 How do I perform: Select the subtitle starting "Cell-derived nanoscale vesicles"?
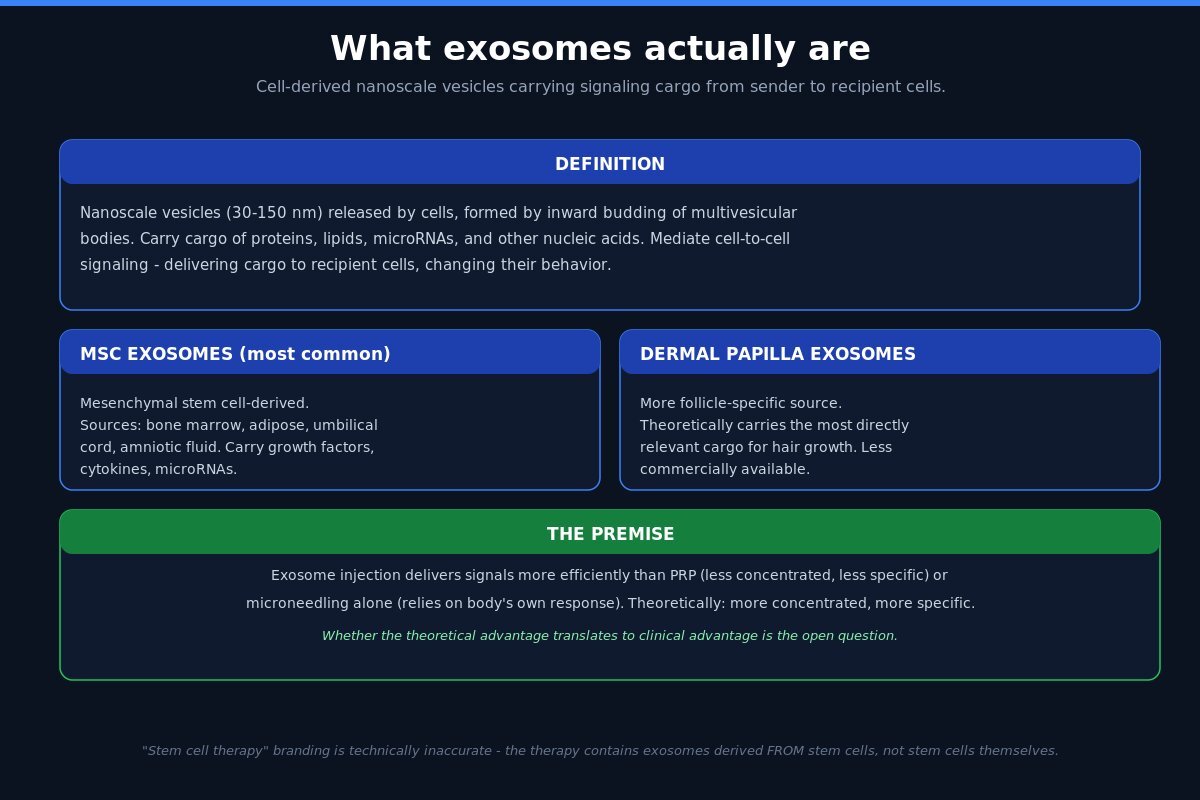600,87
